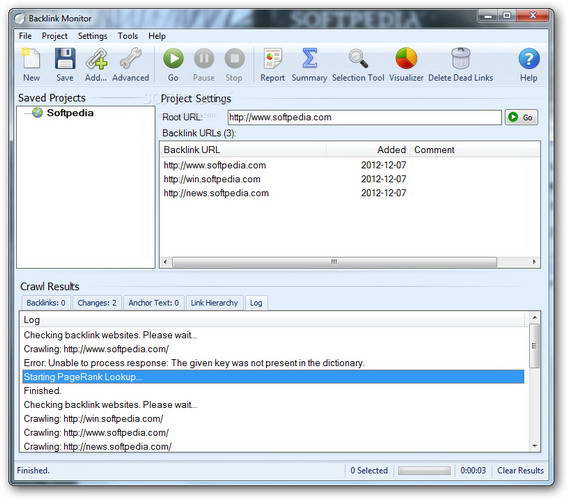The height and width of the screenshot is (500, 568).
Task: Select the 'Error: Unable to process response' log line
Action: point(273,363)
